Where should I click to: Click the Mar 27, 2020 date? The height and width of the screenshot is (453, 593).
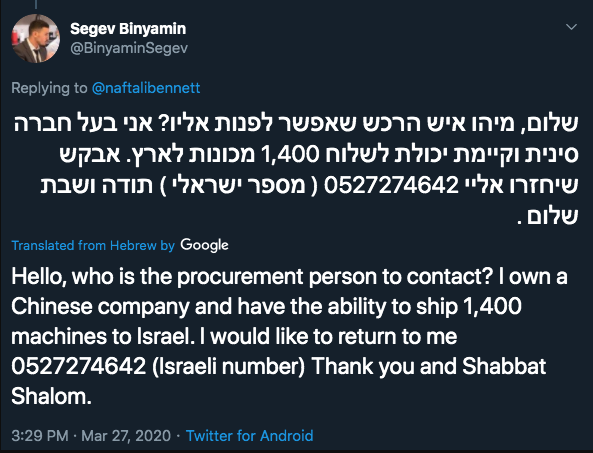(126, 436)
